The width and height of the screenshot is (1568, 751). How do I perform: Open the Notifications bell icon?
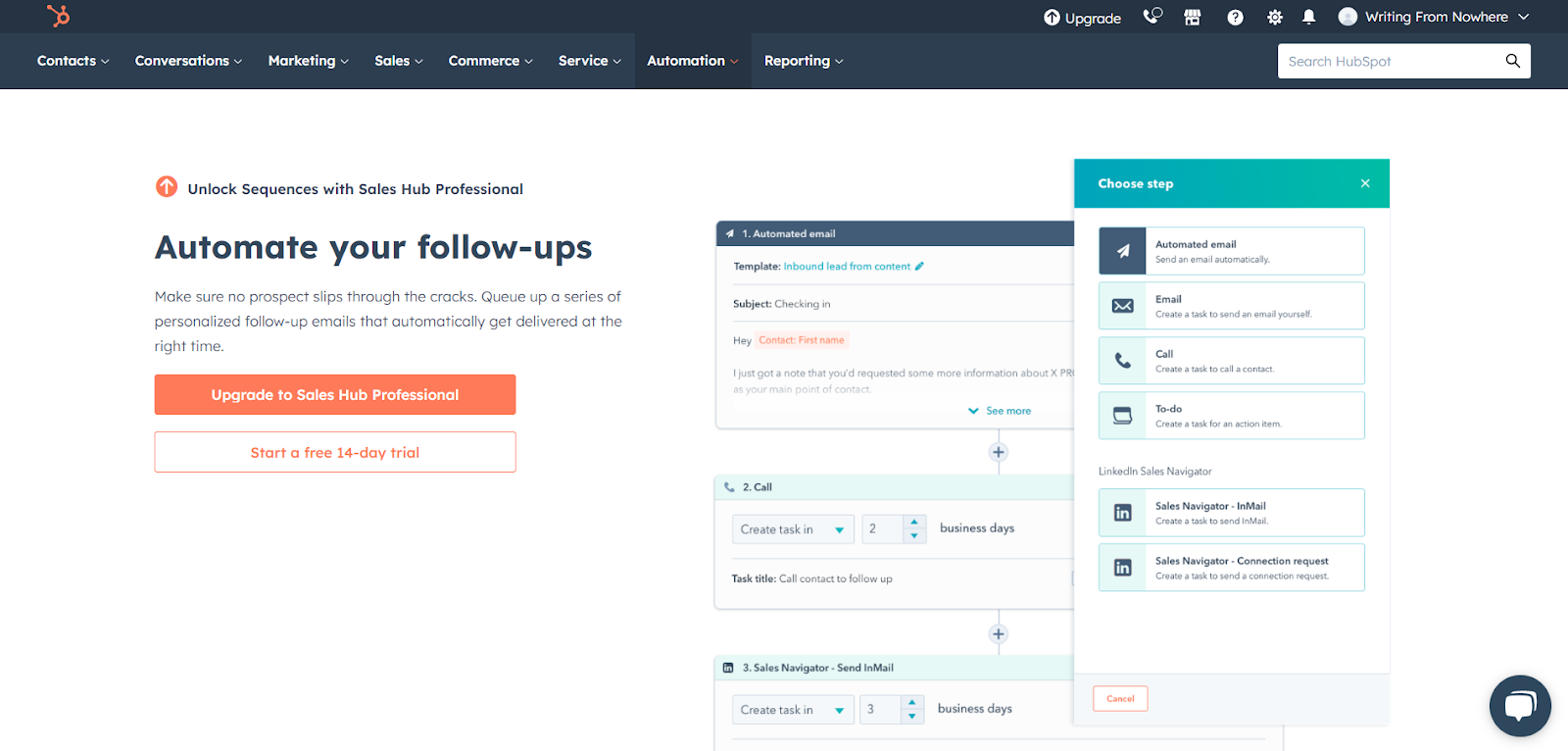pos(1308,18)
